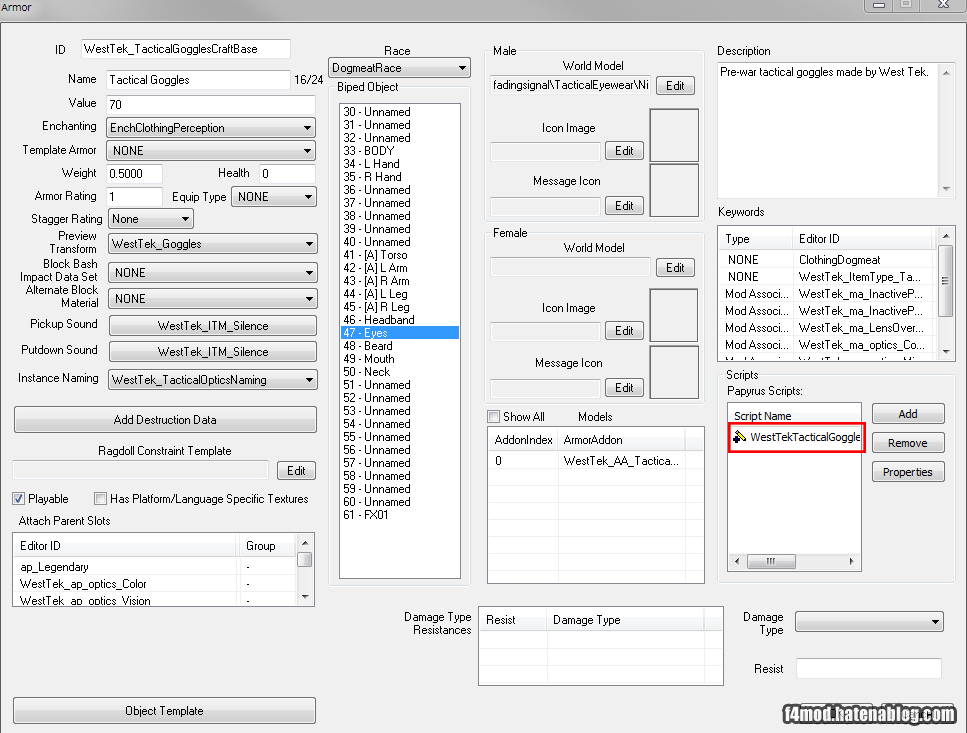967x733 pixels.
Task: Click the ArmorAddon column header
Action: [622, 440]
